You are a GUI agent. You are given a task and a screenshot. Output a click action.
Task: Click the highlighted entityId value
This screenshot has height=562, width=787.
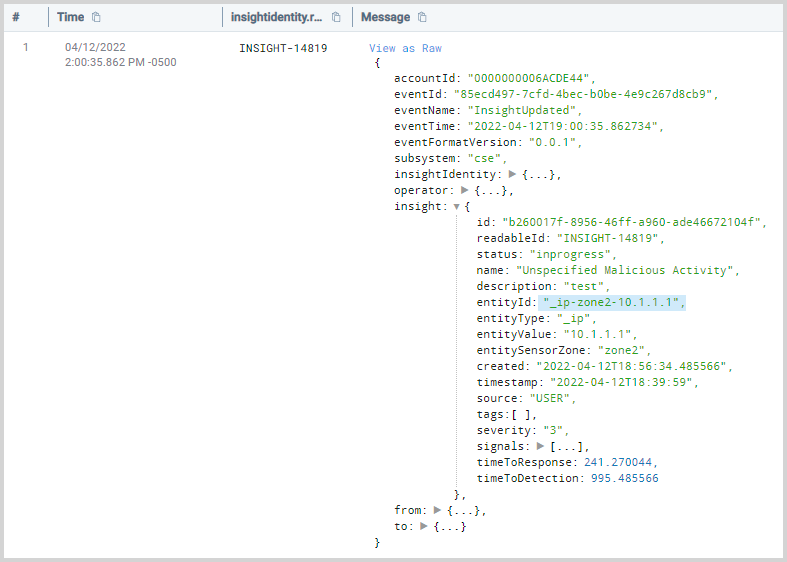click(x=611, y=302)
